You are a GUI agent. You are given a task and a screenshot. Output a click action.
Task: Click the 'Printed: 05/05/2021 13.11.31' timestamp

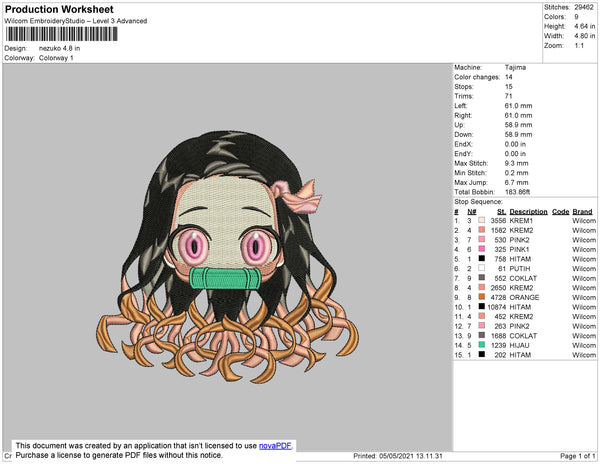398,456
